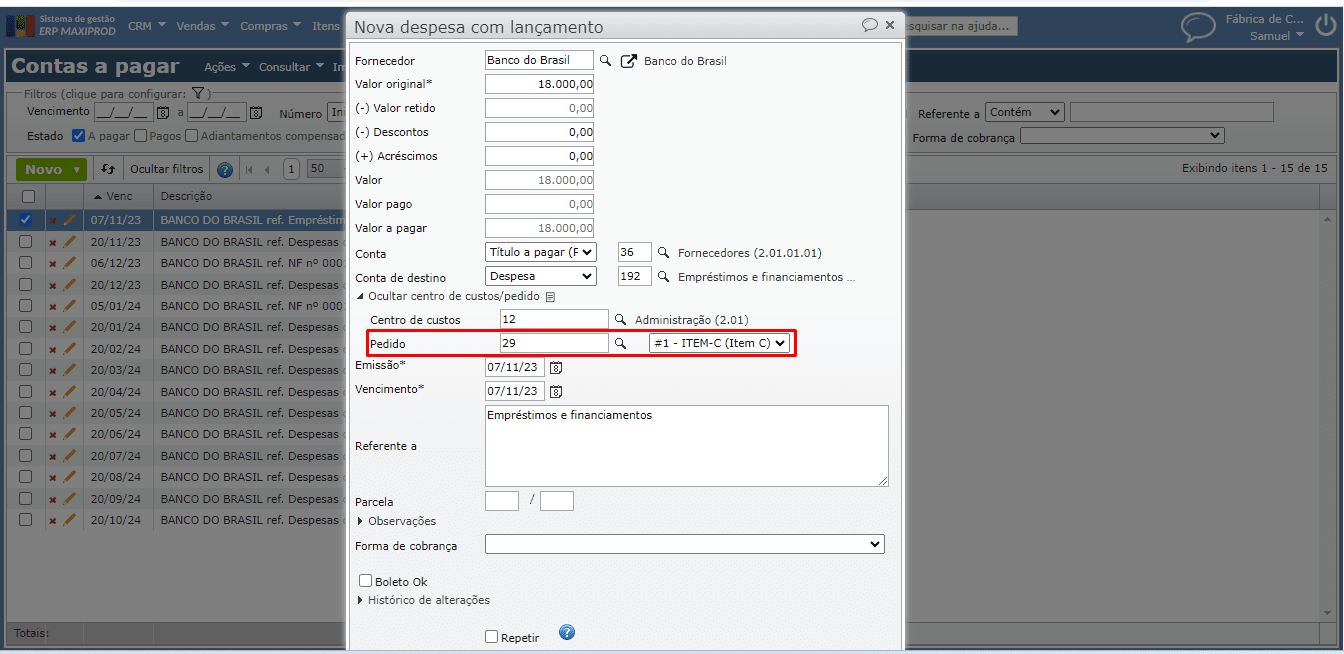Click the Valor original field

pos(540,84)
